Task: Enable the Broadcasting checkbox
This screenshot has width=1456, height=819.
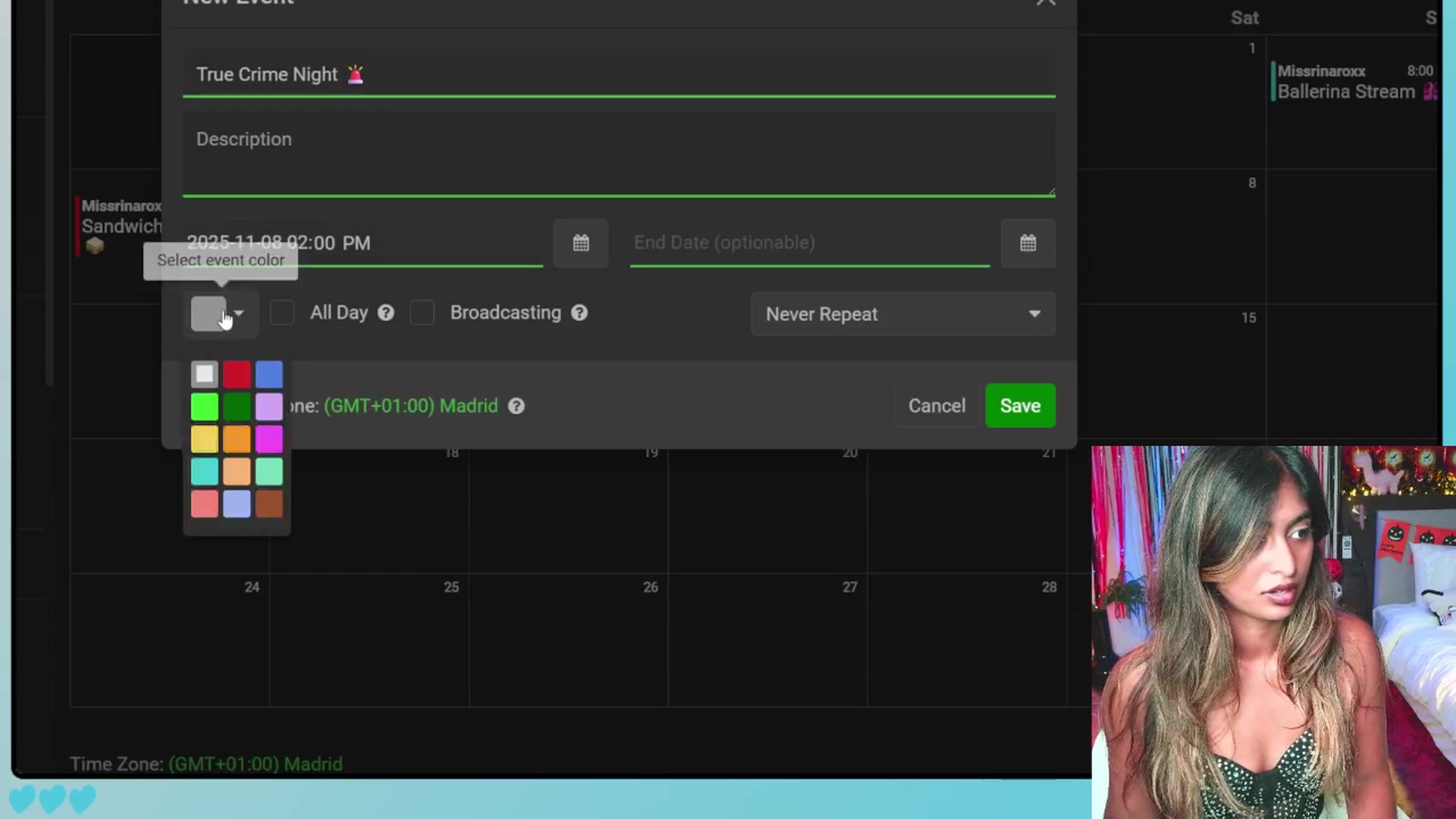Action: click(x=422, y=313)
